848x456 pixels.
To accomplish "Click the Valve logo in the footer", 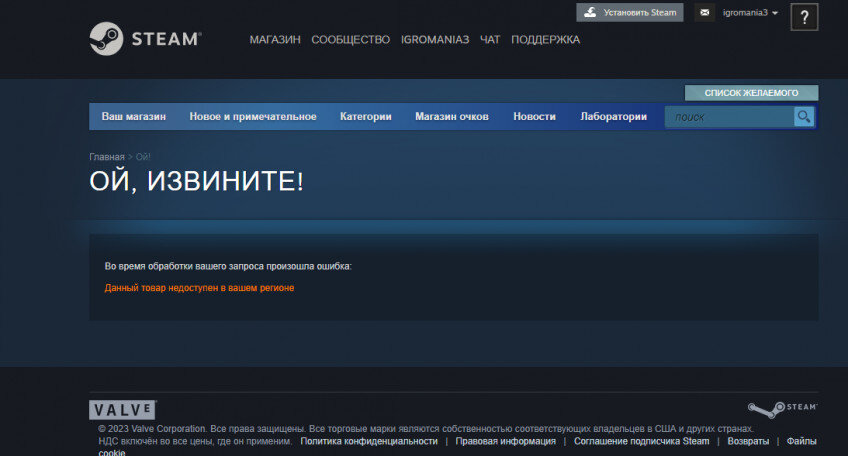I will 123,409.
